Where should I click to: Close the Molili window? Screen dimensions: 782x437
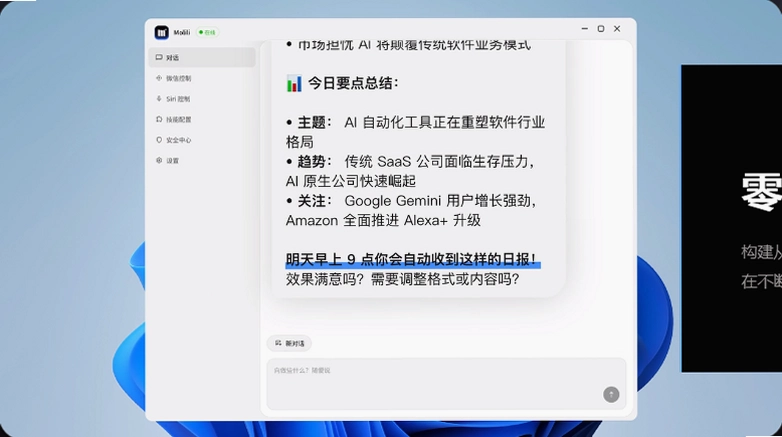pyautogui.click(x=617, y=29)
